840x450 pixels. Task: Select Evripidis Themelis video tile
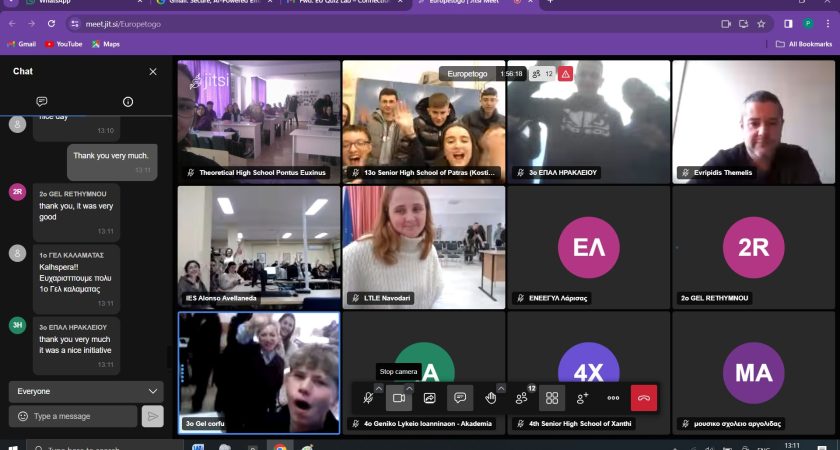(754, 122)
